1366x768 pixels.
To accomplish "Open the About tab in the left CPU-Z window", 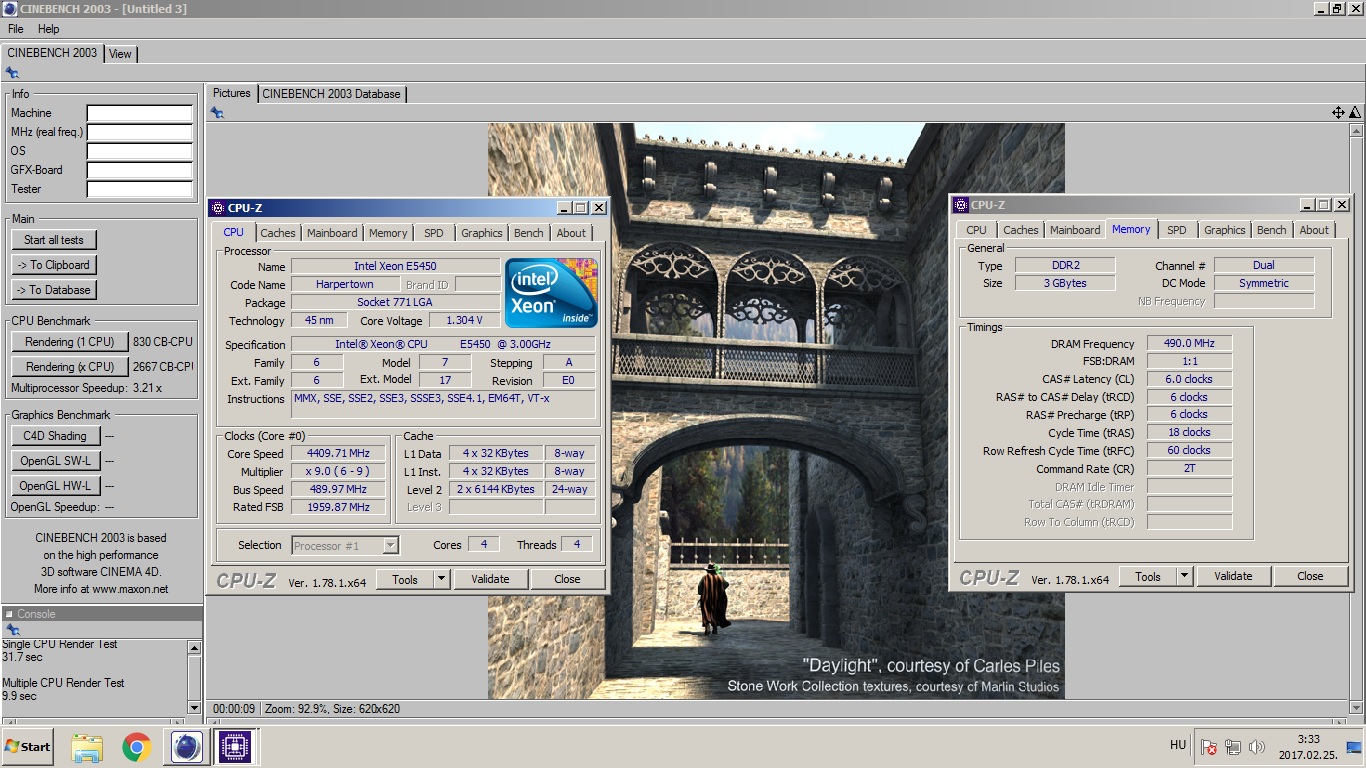I will click(x=571, y=233).
